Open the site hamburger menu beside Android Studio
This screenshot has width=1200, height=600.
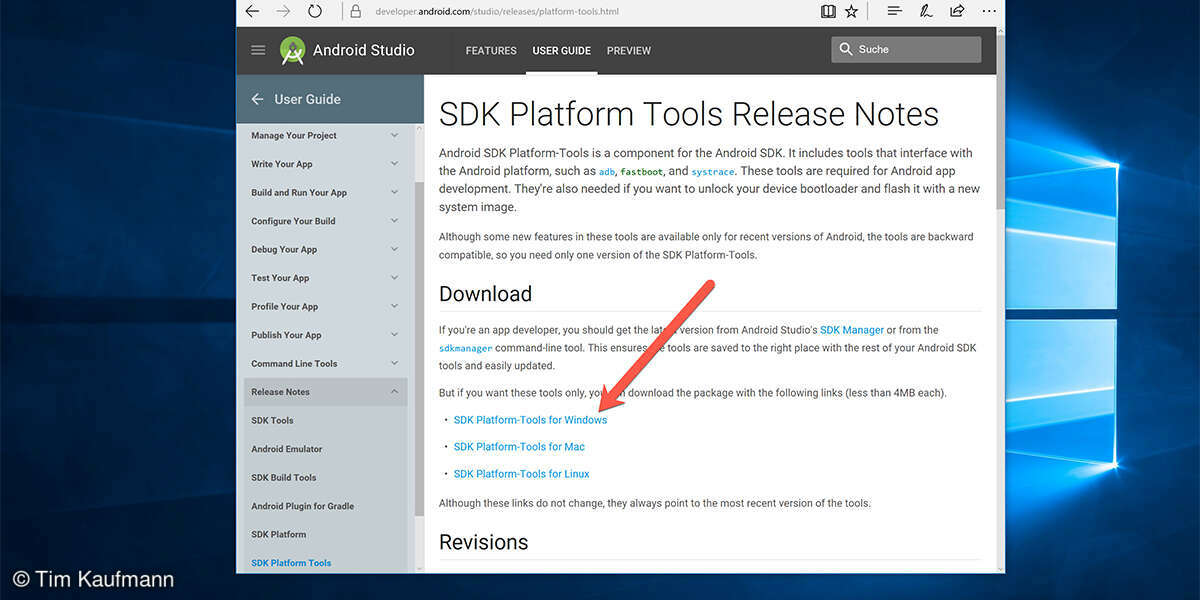(258, 50)
